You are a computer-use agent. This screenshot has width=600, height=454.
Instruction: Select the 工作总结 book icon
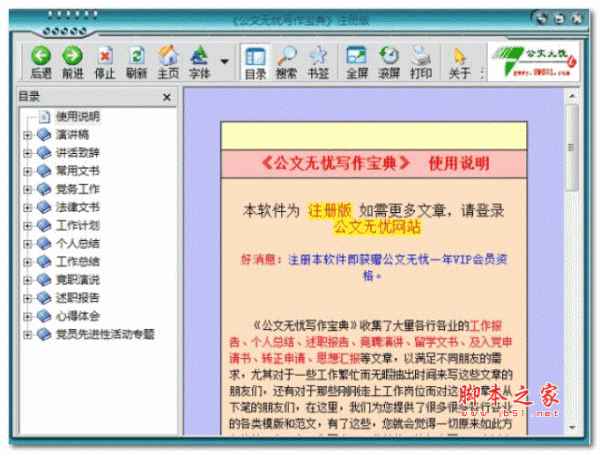[x=44, y=261]
